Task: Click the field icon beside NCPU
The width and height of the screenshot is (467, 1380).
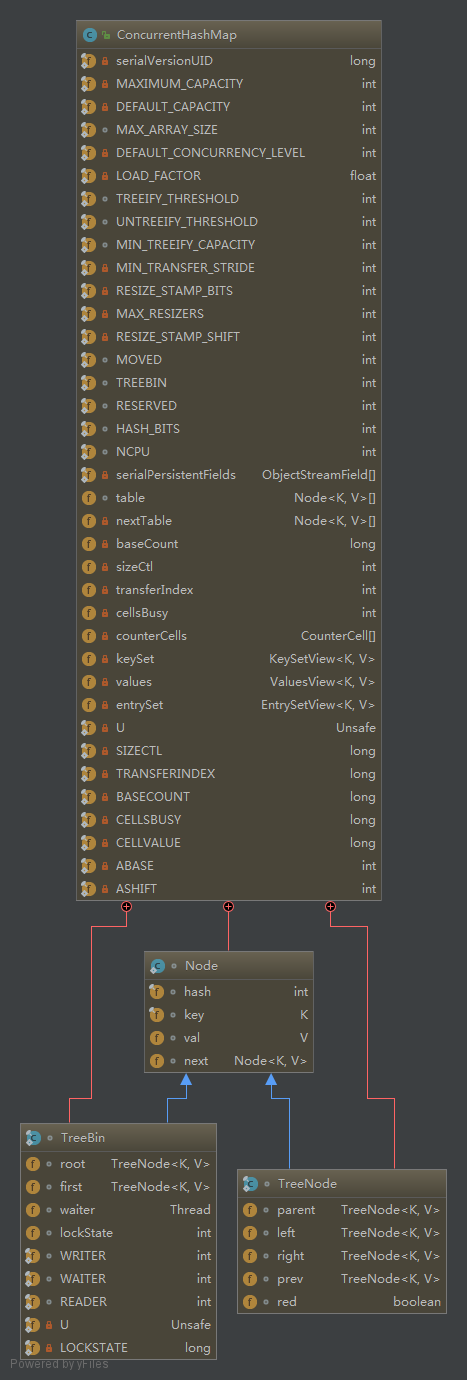Action: coord(88,452)
